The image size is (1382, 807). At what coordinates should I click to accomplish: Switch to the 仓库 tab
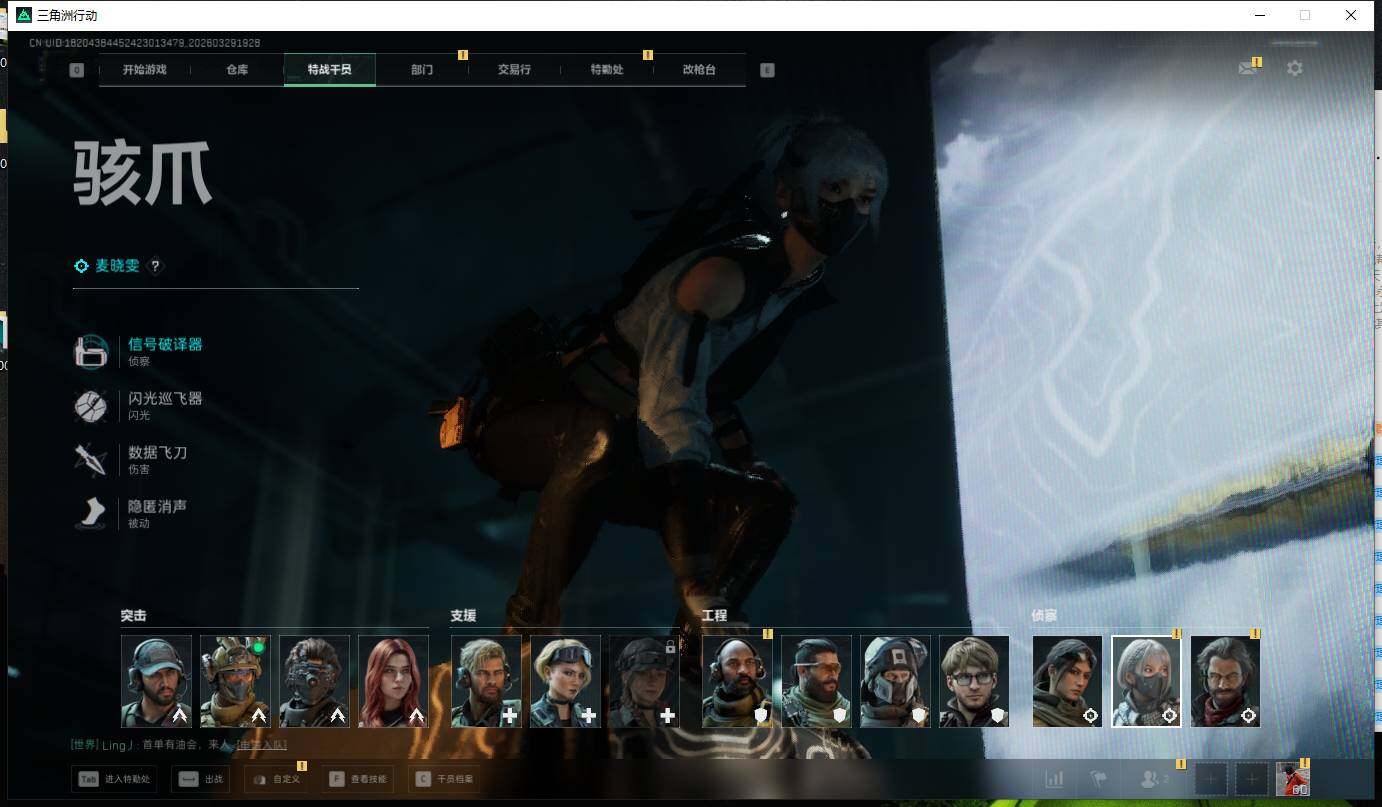[x=237, y=70]
